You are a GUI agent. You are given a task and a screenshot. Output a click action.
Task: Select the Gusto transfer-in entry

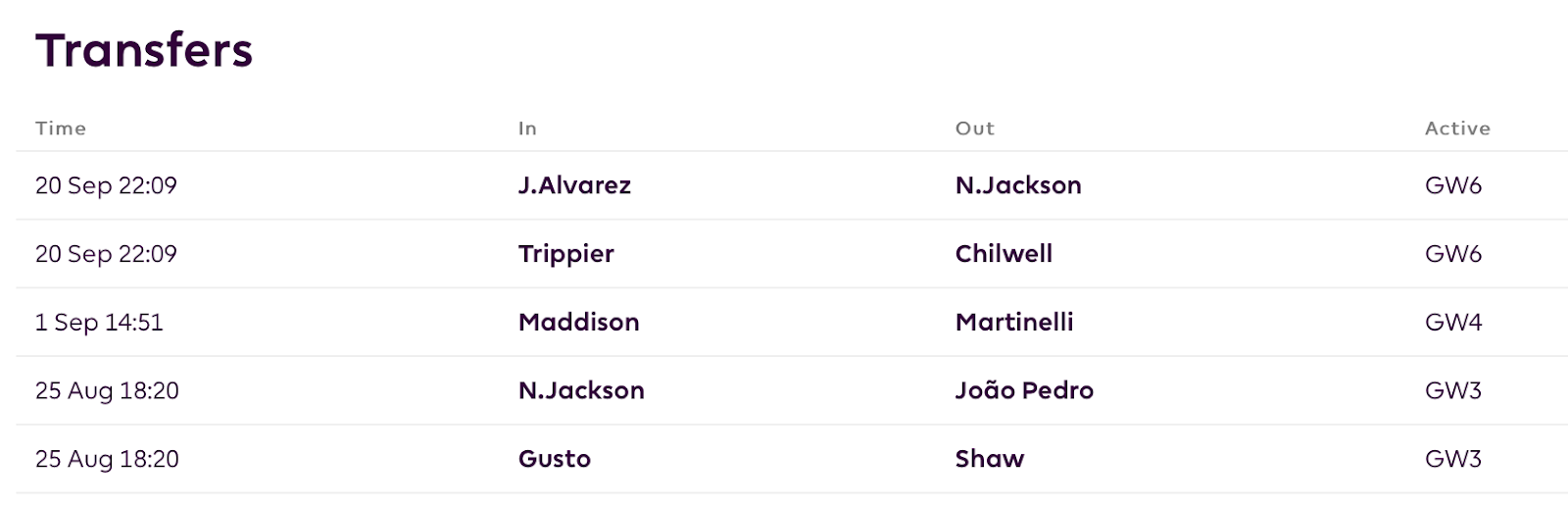pyautogui.click(x=555, y=459)
